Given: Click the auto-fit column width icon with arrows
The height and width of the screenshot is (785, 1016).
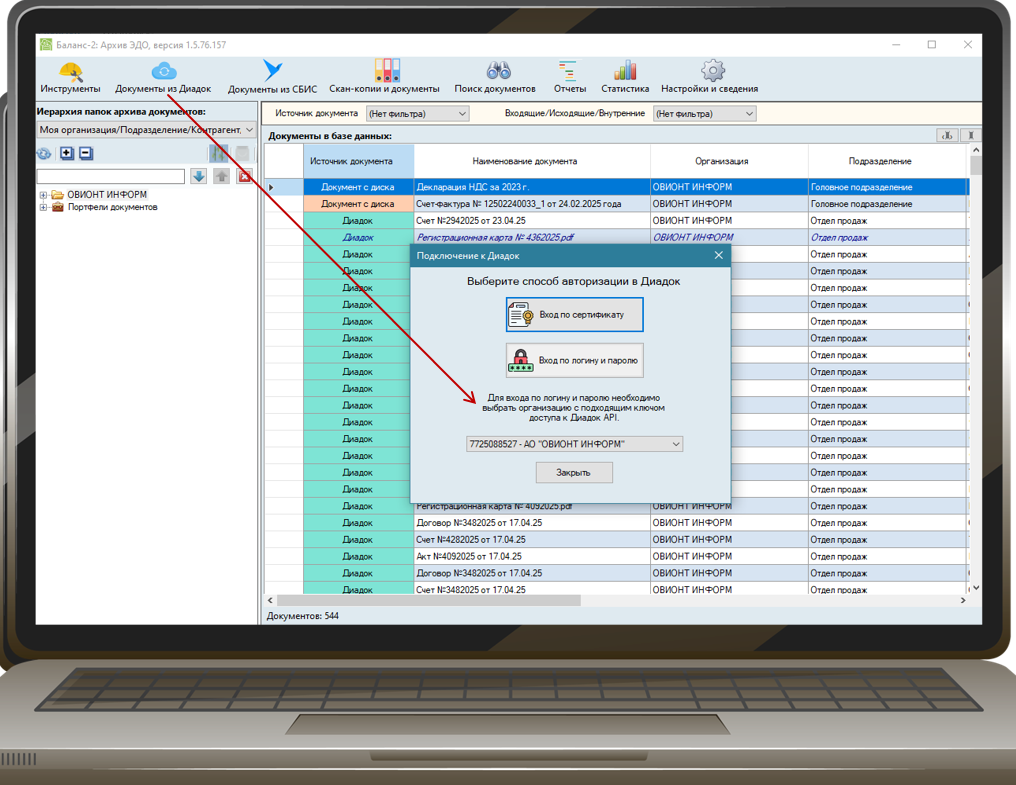Looking at the screenshot, I should (947, 135).
